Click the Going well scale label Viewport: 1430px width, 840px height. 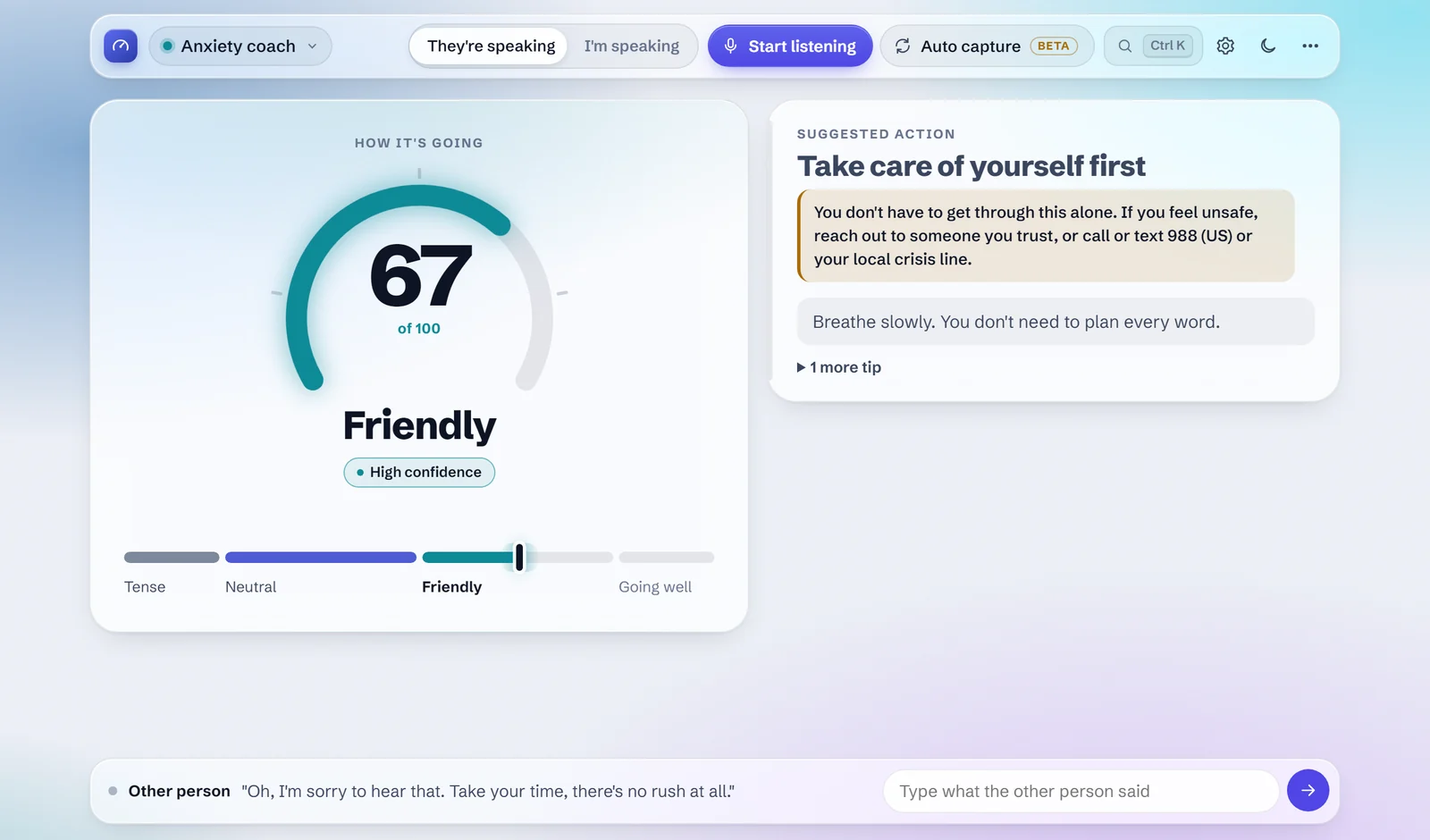[x=655, y=587]
